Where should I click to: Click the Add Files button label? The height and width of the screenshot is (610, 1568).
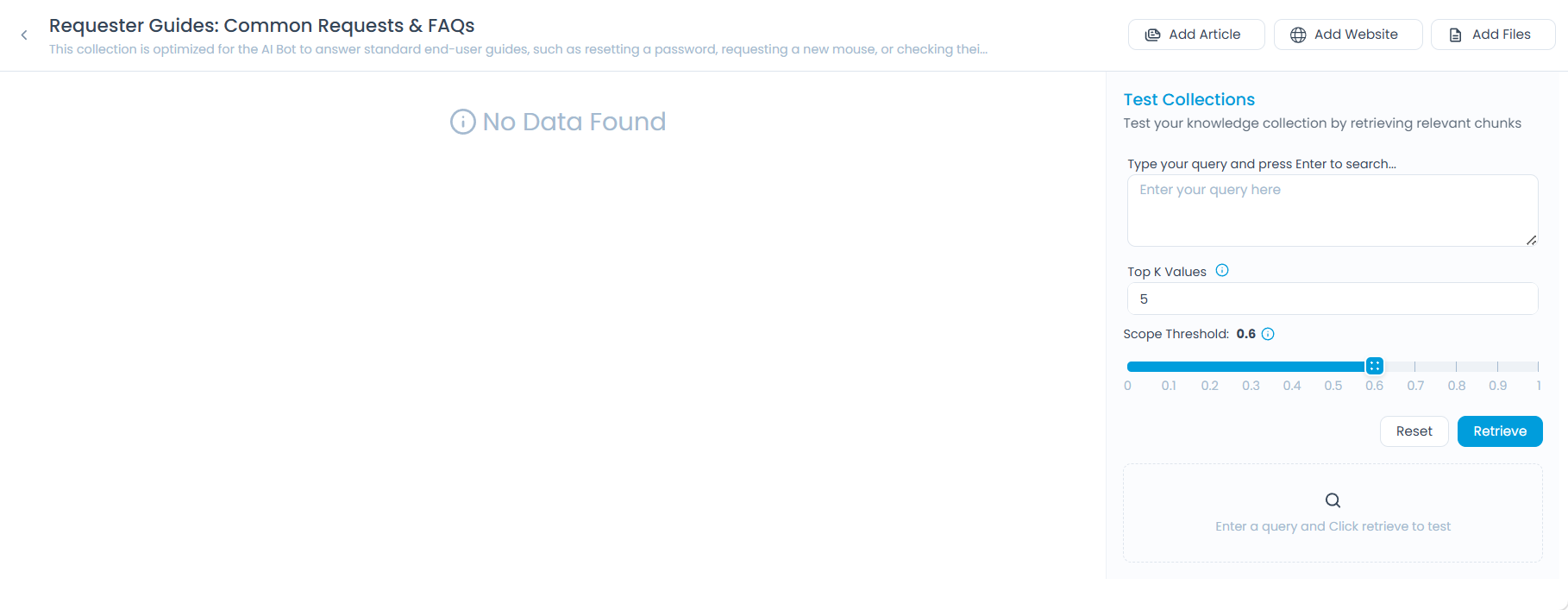pos(1501,35)
